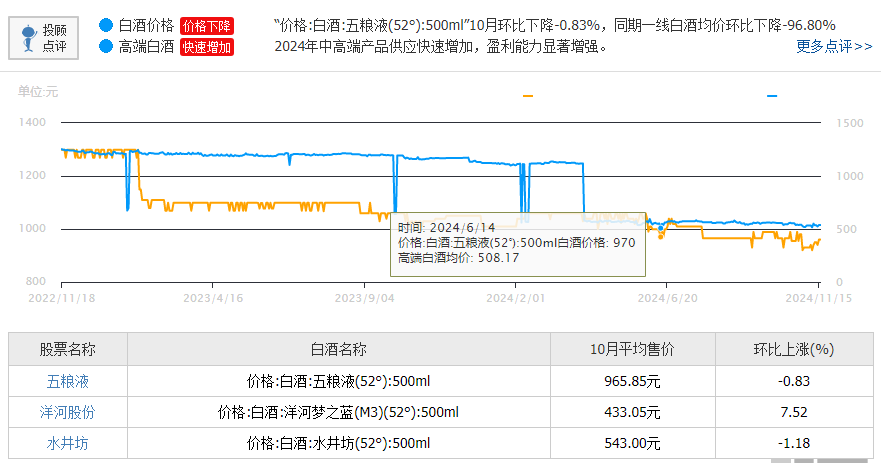Image resolution: width=881 pixels, height=463 pixels.
Task: Click 价格:白酒:五粮液(52°):500ml table cell
Action: (339, 382)
